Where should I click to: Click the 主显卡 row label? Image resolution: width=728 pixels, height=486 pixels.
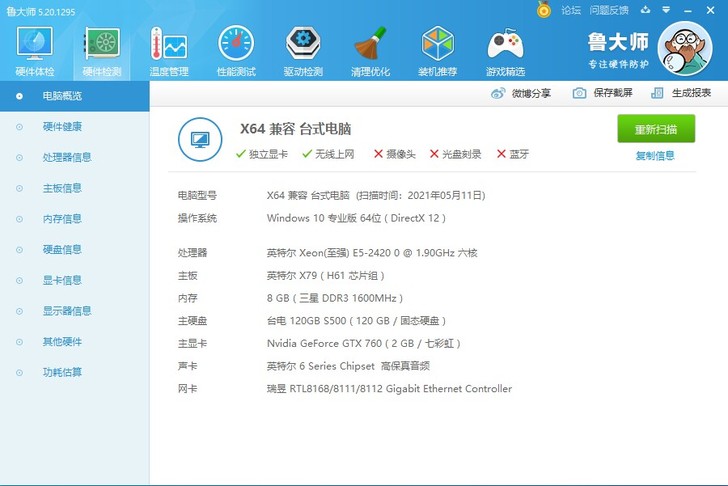point(192,343)
